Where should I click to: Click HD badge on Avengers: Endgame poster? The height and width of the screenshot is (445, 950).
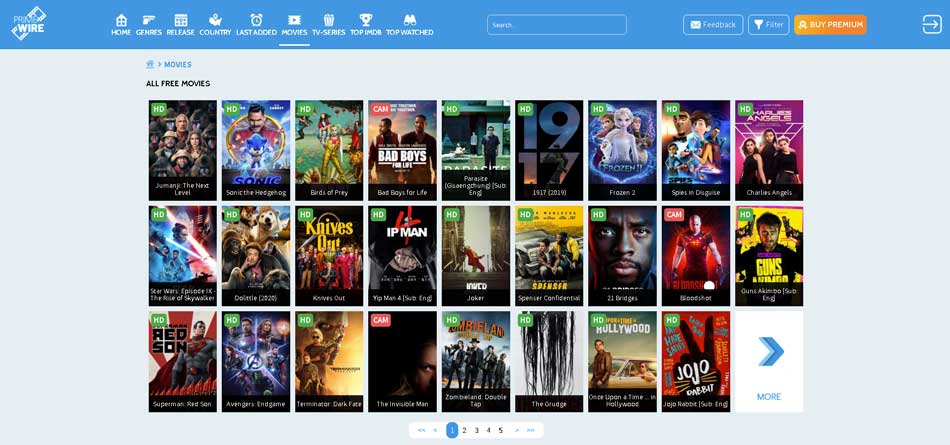232,320
